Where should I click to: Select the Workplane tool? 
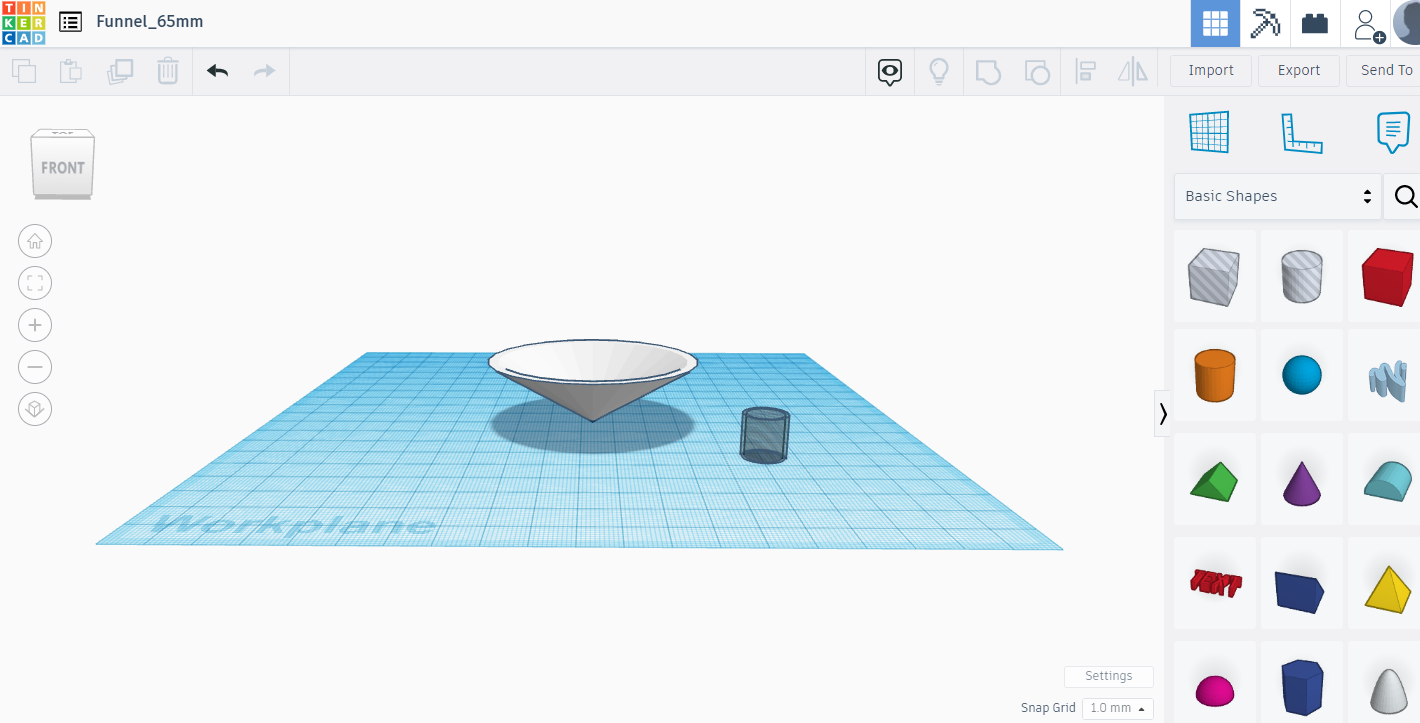[1209, 132]
